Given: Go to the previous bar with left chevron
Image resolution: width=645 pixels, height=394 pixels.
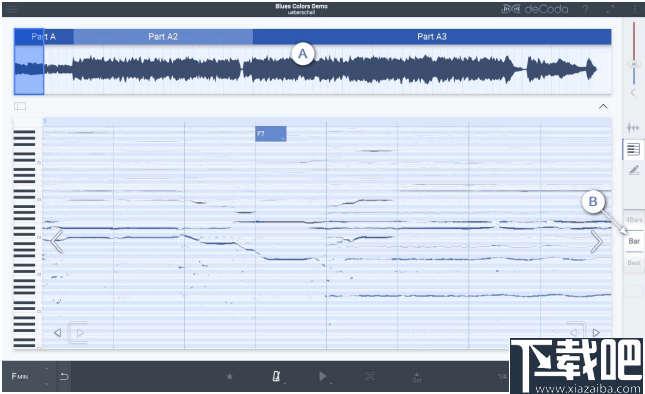Looking at the screenshot, I should point(57,241).
